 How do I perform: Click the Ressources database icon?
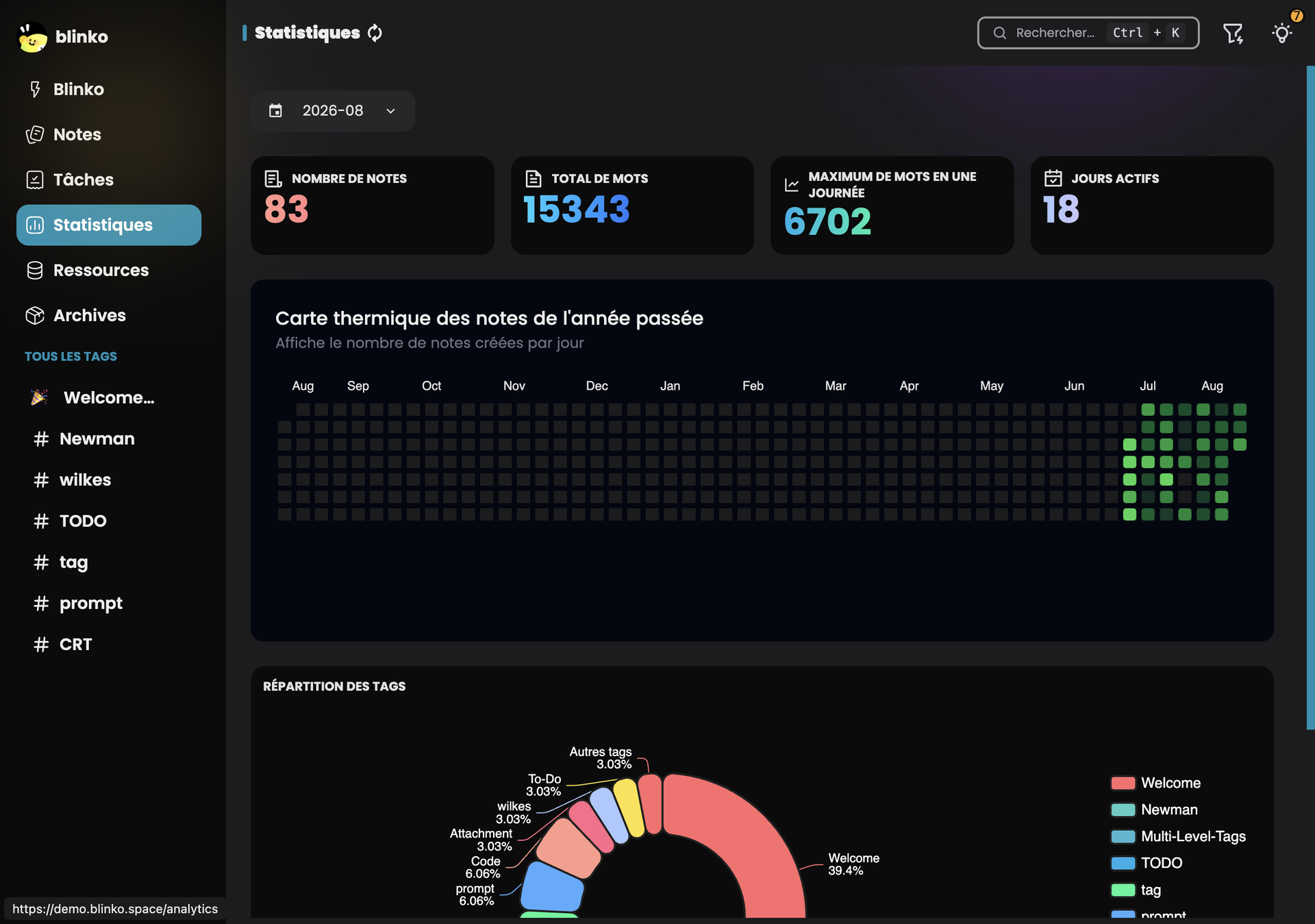click(x=35, y=270)
